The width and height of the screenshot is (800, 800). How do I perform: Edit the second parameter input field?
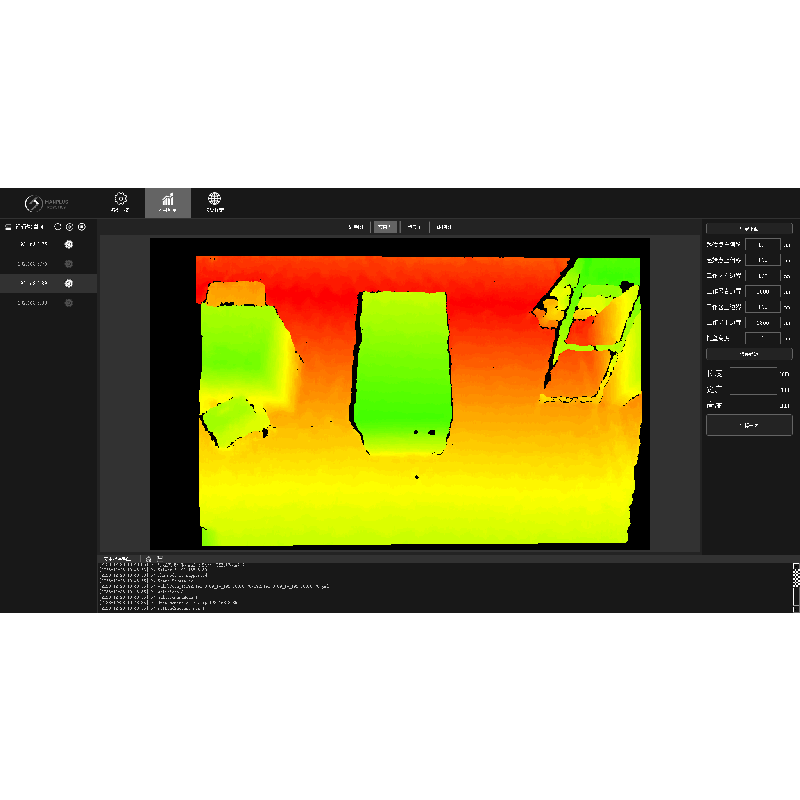pyautogui.click(x=762, y=260)
